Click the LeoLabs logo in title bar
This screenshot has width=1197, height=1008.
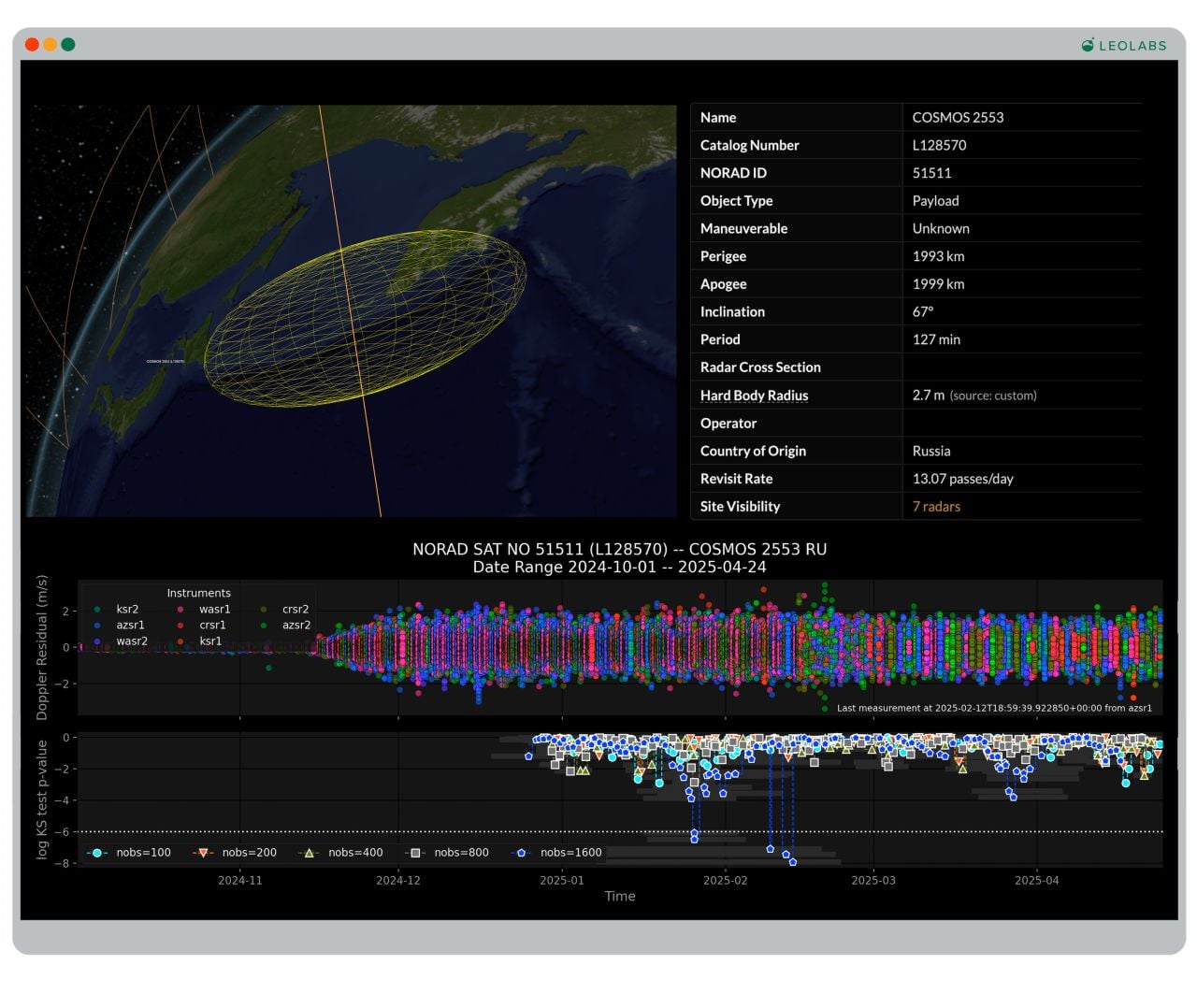tap(1123, 45)
